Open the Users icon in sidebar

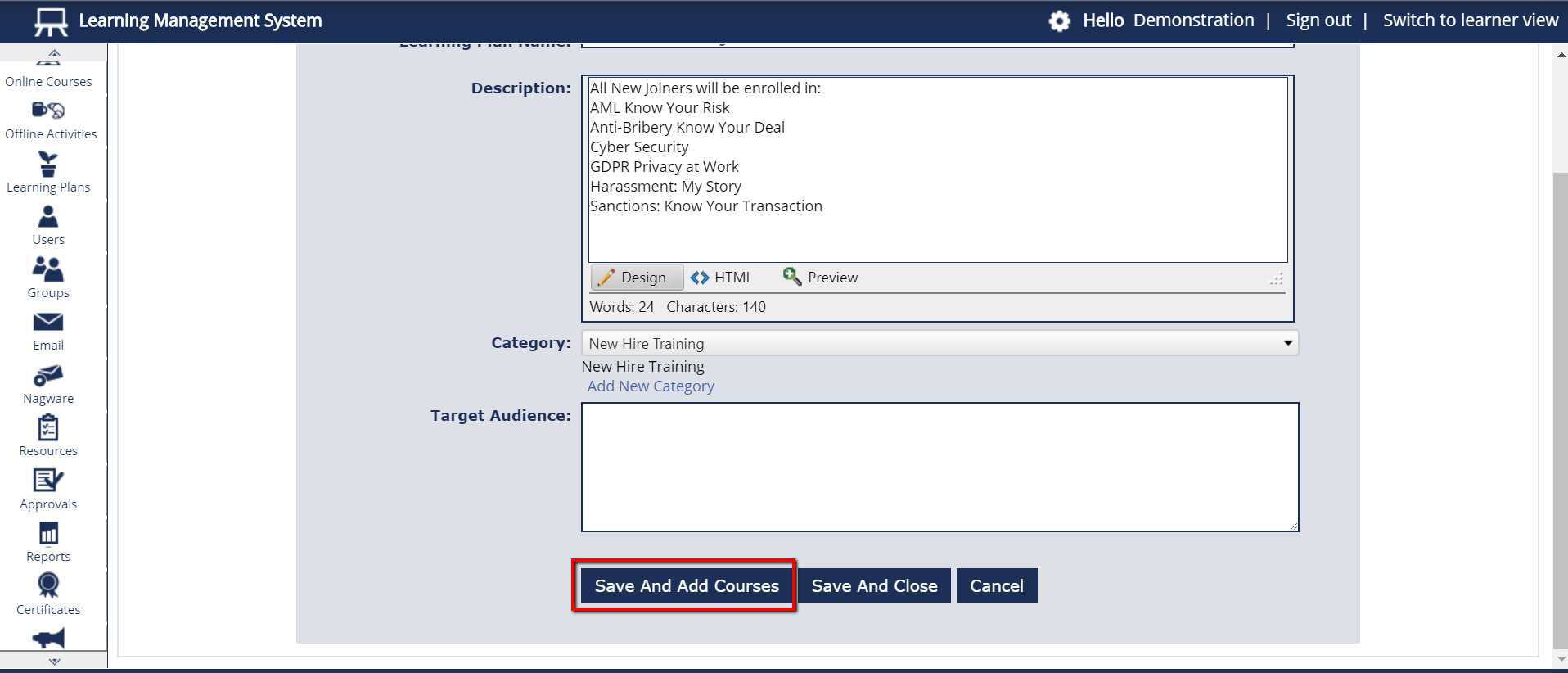(x=48, y=226)
